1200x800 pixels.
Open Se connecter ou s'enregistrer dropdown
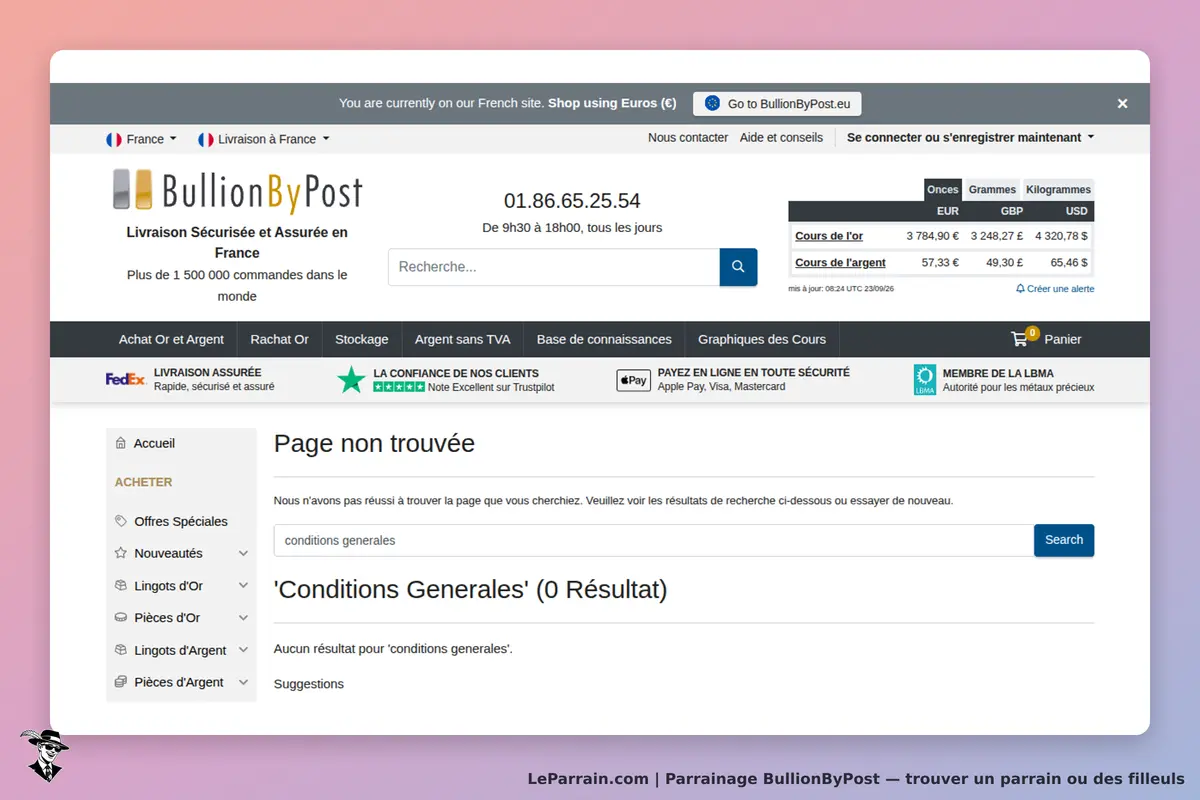click(970, 137)
